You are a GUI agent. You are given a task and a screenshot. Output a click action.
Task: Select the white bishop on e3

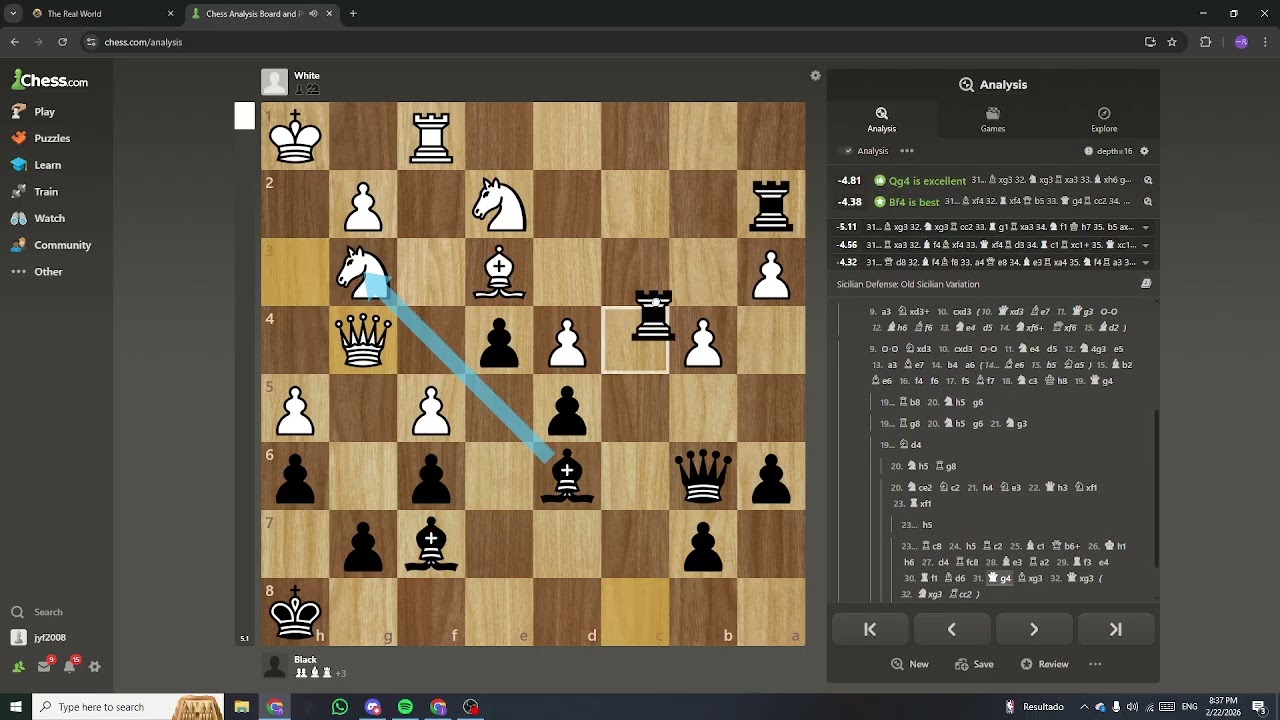tap(499, 272)
